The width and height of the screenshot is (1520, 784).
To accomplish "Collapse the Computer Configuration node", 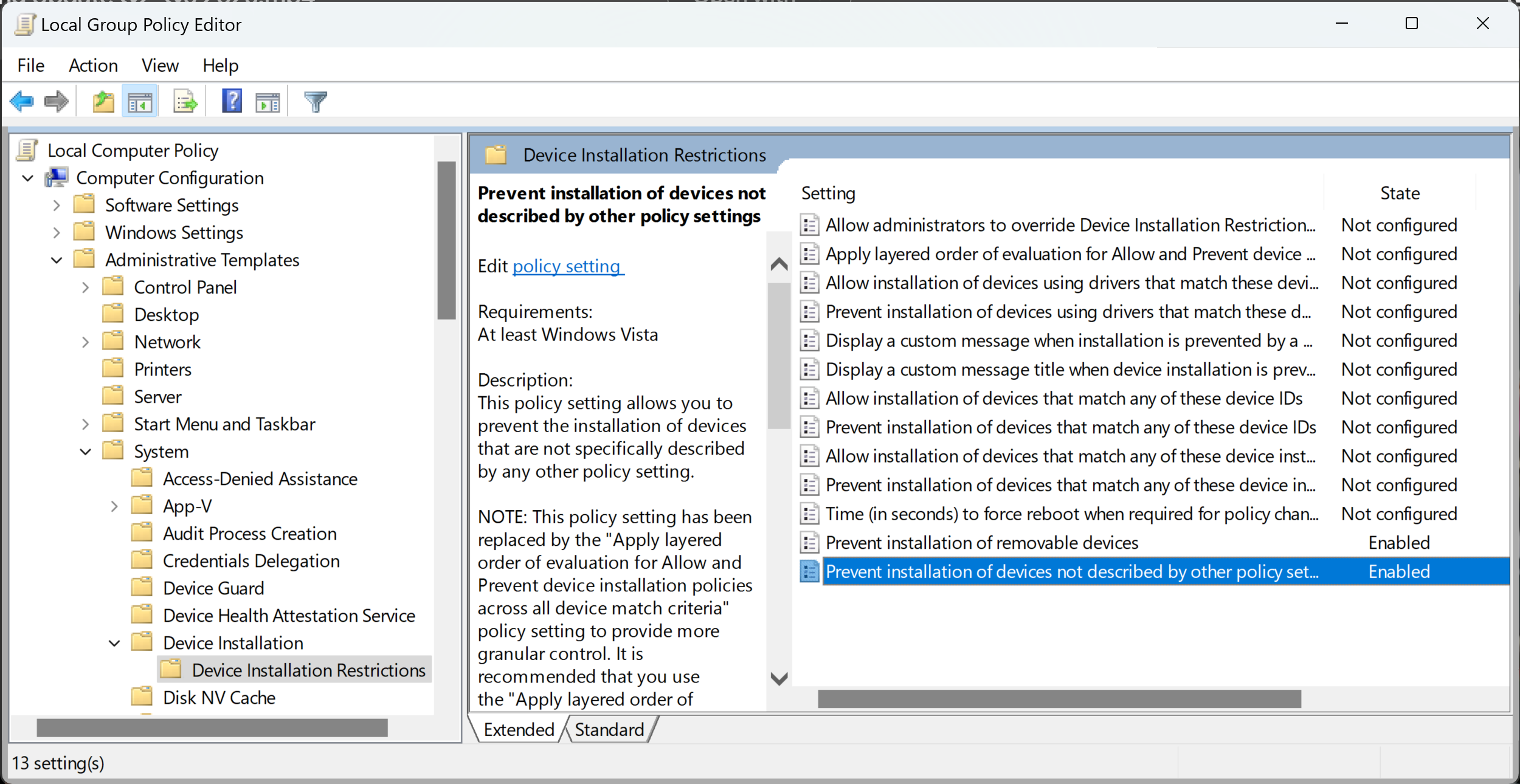I will (27, 178).
